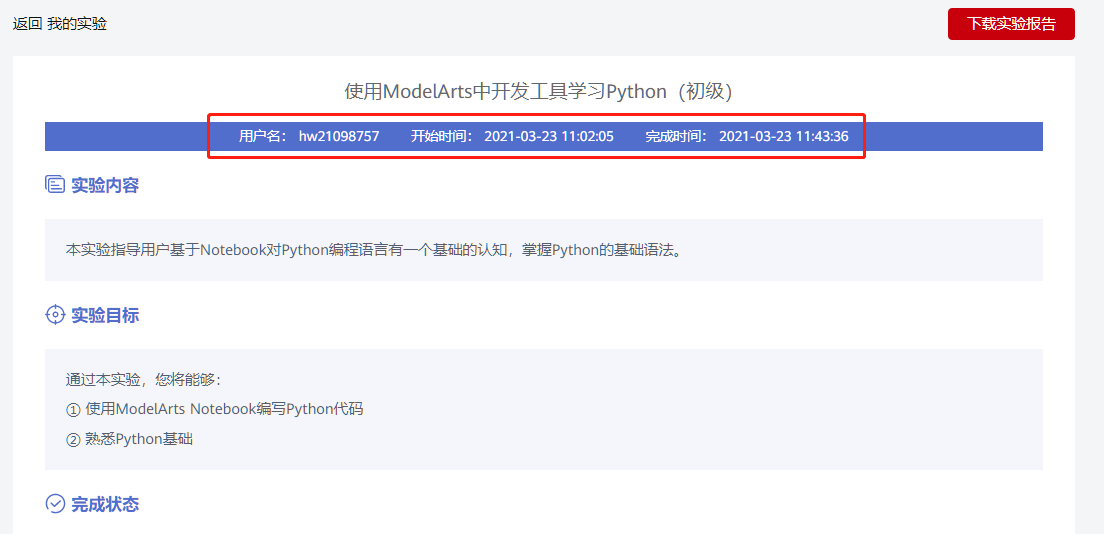Click goal ① 使用ModelArts Notebook编写Python代码
Image resolution: width=1104 pixels, height=534 pixels.
tap(215, 409)
